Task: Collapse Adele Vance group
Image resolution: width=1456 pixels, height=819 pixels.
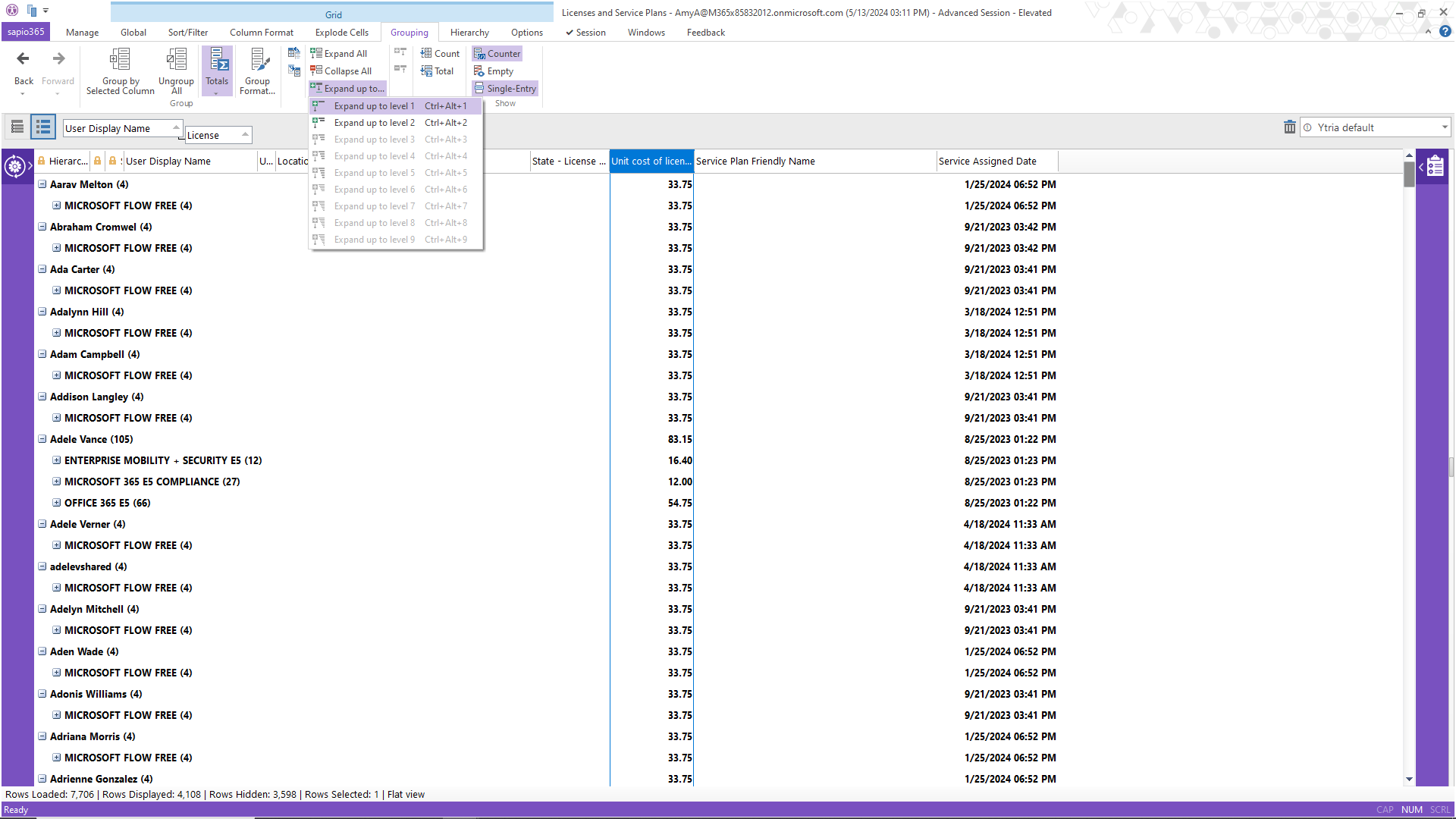Action: click(x=42, y=439)
